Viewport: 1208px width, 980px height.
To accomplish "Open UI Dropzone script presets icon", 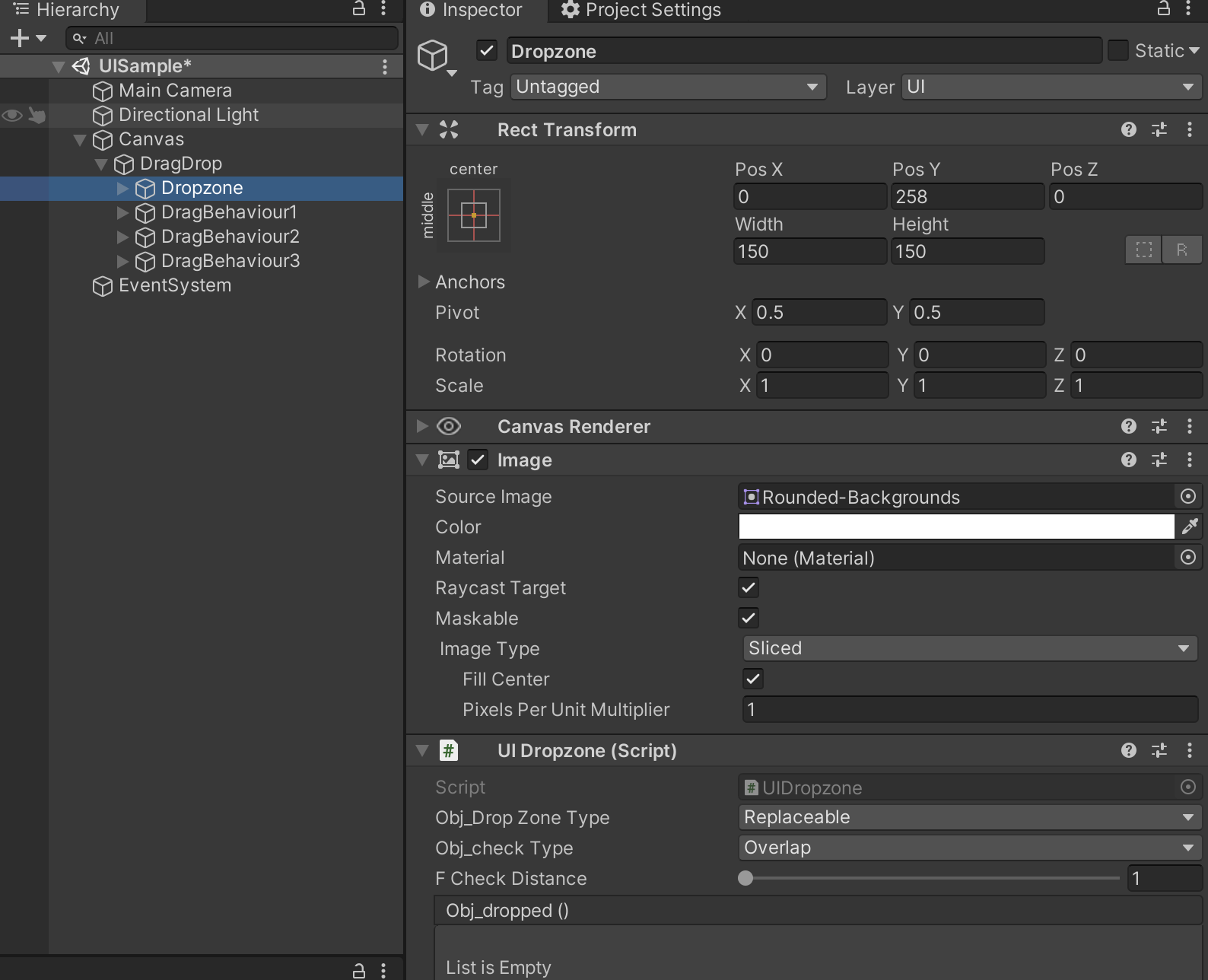I will pos(1159,751).
